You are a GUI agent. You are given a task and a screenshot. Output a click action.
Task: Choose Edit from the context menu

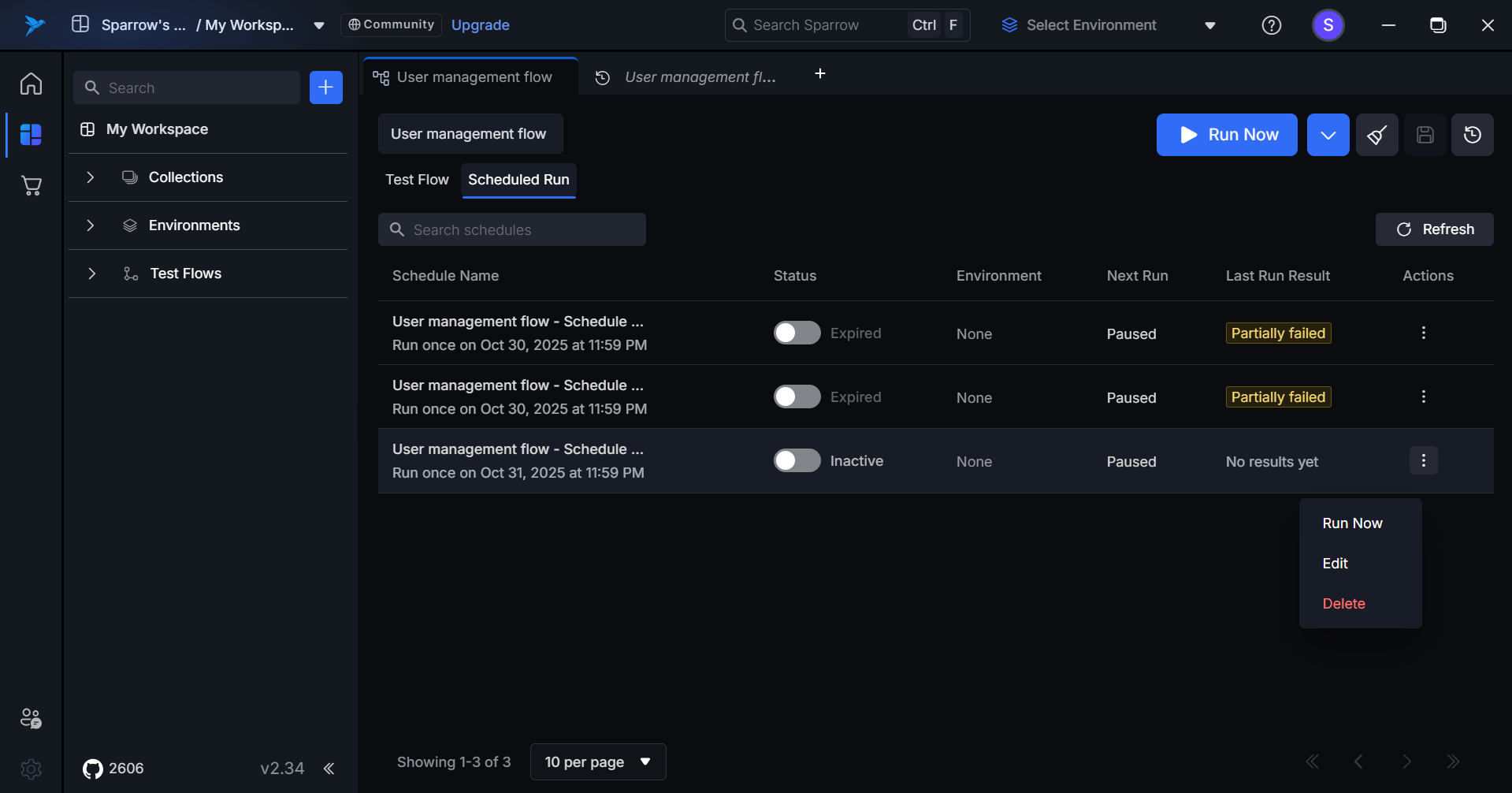pos(1335,564)
